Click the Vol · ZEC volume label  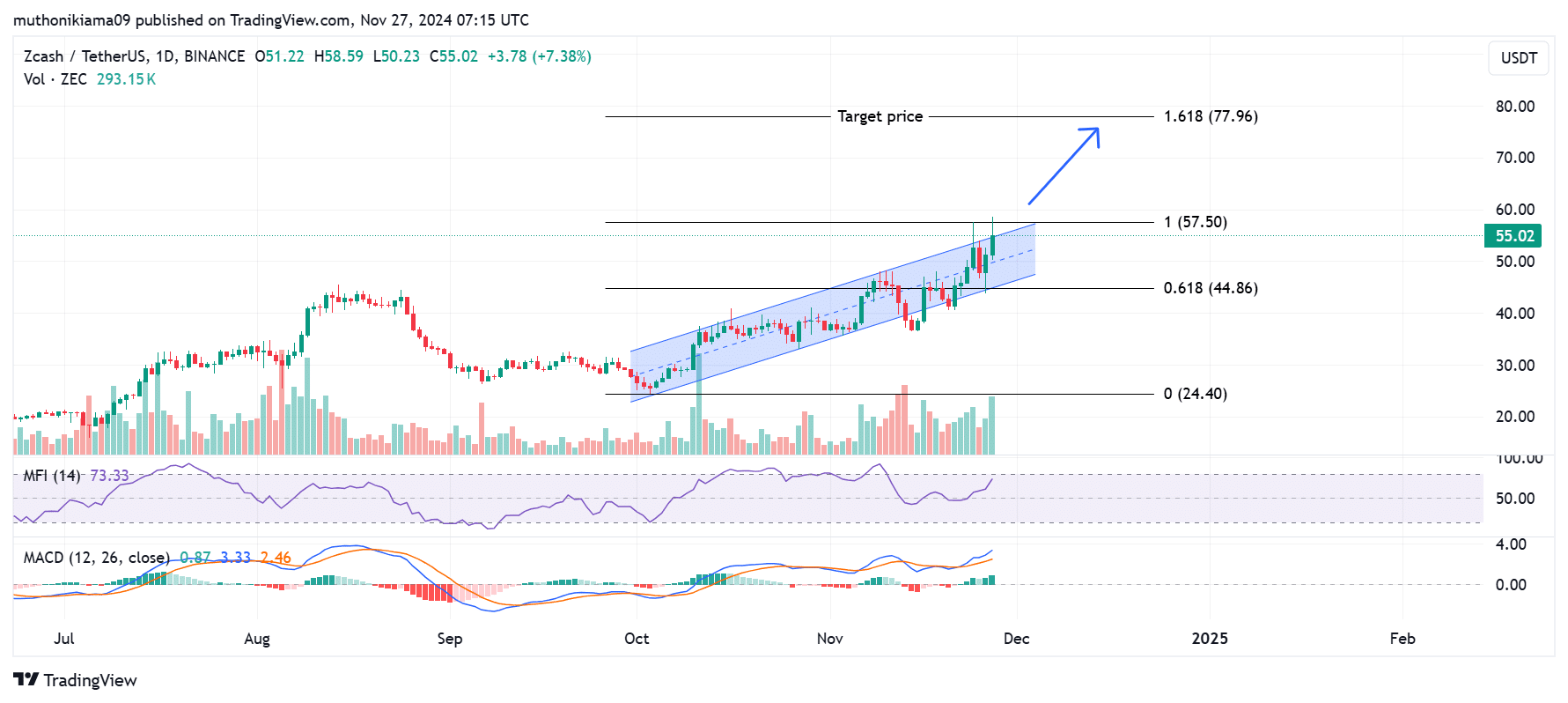coord(55,79)
